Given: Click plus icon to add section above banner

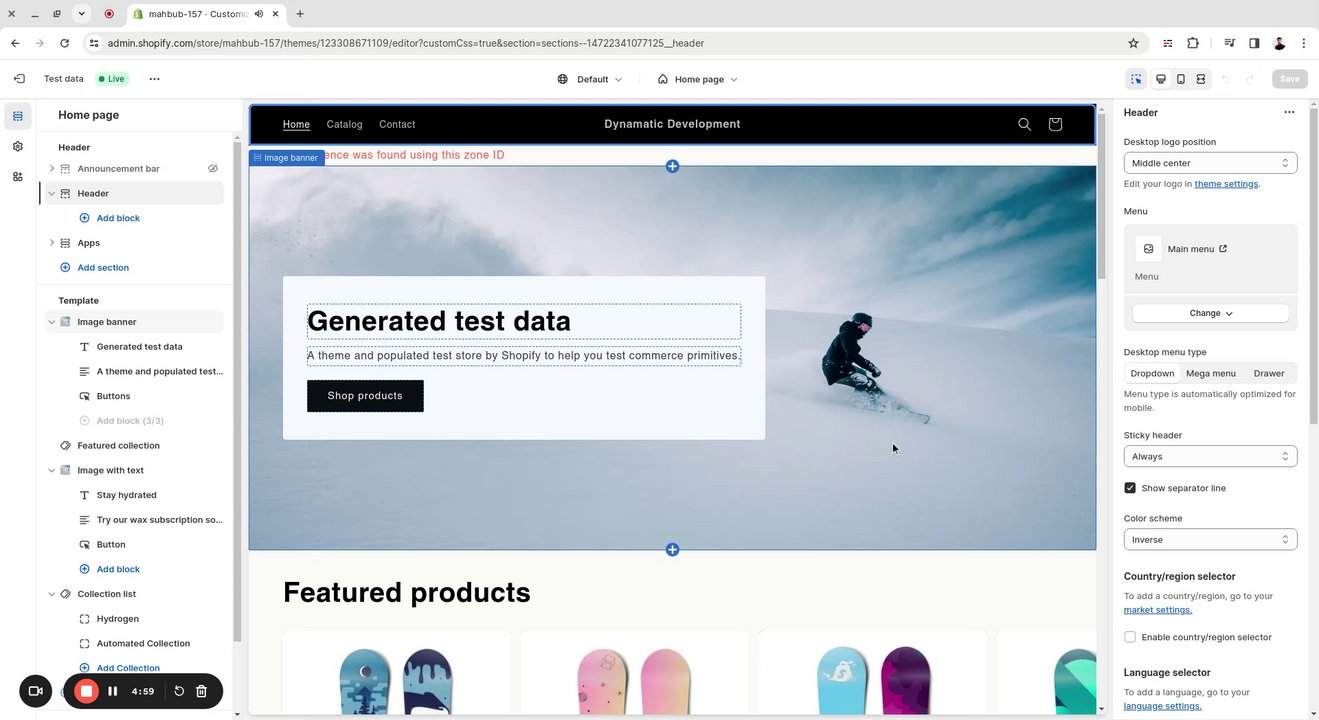Looking at the screenshot, I should pos(672,166).
